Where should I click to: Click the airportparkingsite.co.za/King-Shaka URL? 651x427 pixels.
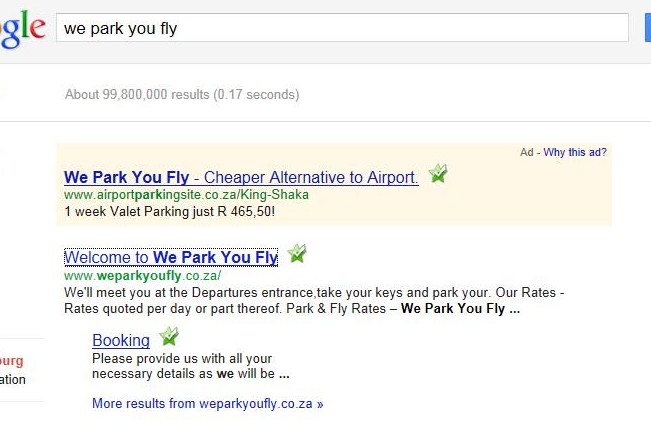tap(186, 195)
